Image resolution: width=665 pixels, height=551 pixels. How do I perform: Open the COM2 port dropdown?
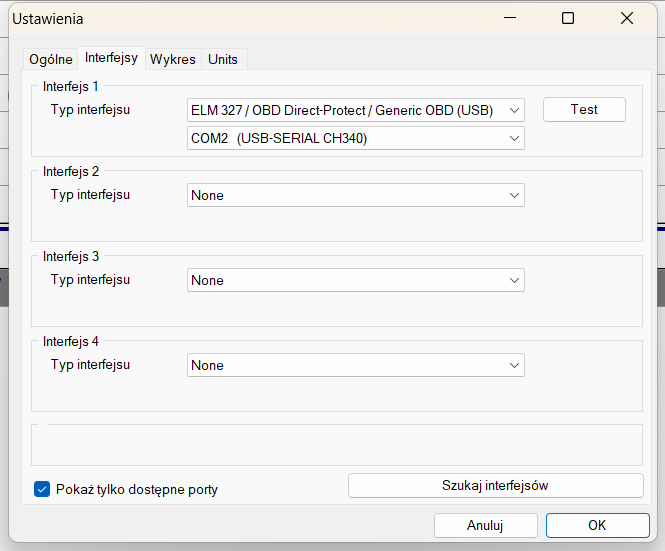[355, 138]
